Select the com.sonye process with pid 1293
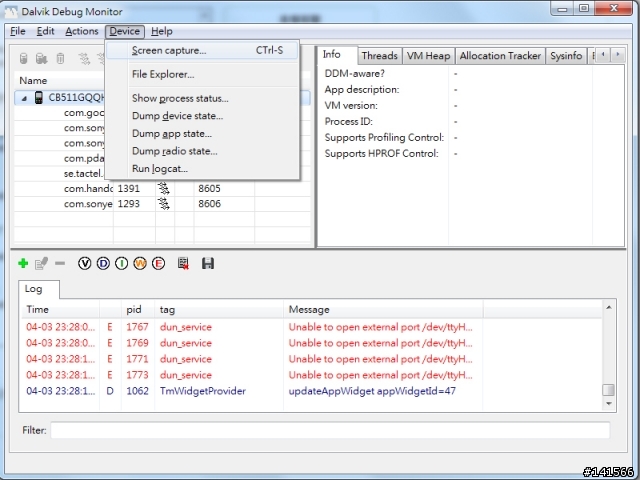 point(162,204)
